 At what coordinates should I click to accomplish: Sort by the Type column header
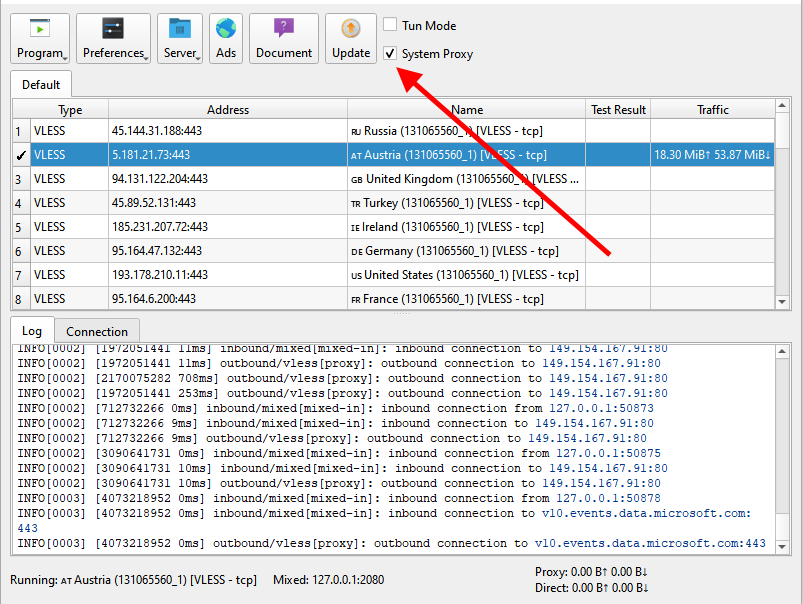click(70, 110)
